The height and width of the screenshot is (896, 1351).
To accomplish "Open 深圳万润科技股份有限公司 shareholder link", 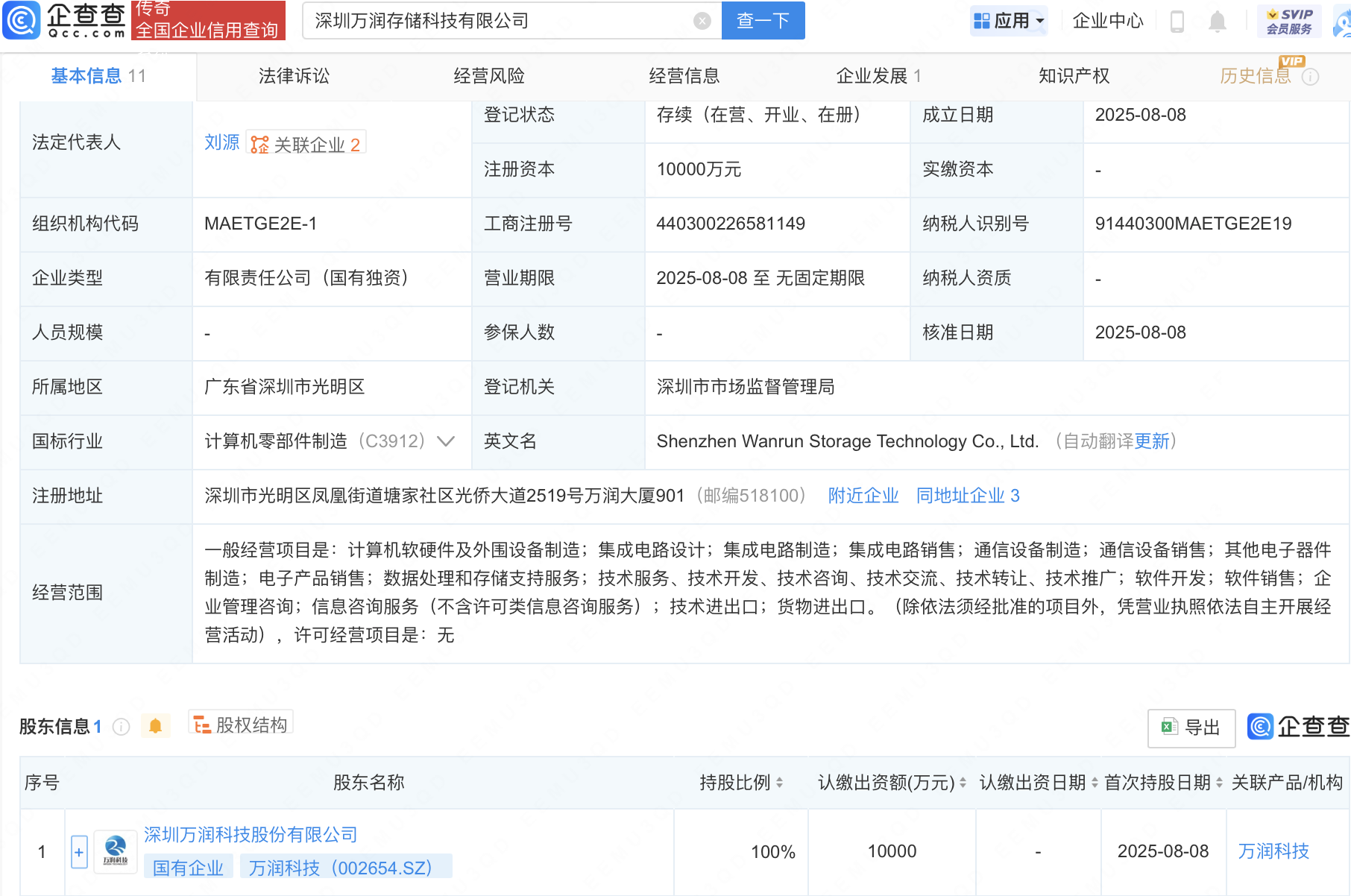I will [x=251, y=835].
